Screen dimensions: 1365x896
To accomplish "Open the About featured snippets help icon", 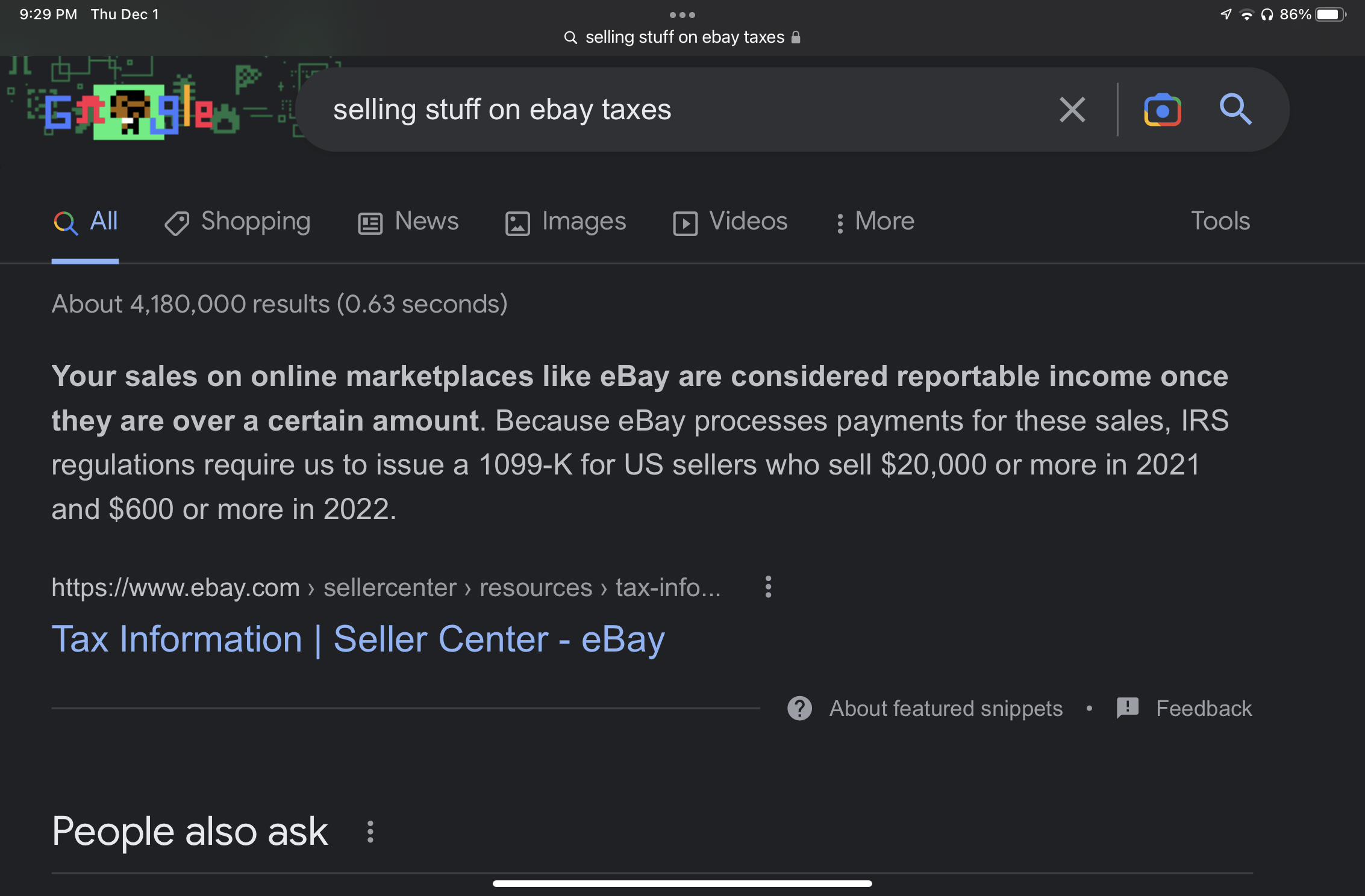I will (x=799, y=709).
